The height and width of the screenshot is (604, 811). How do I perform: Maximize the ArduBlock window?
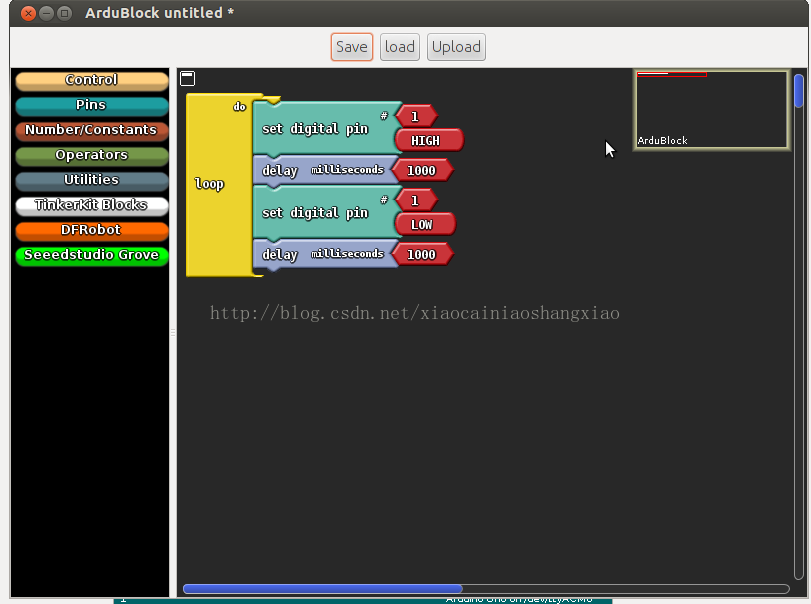(64, 13)
